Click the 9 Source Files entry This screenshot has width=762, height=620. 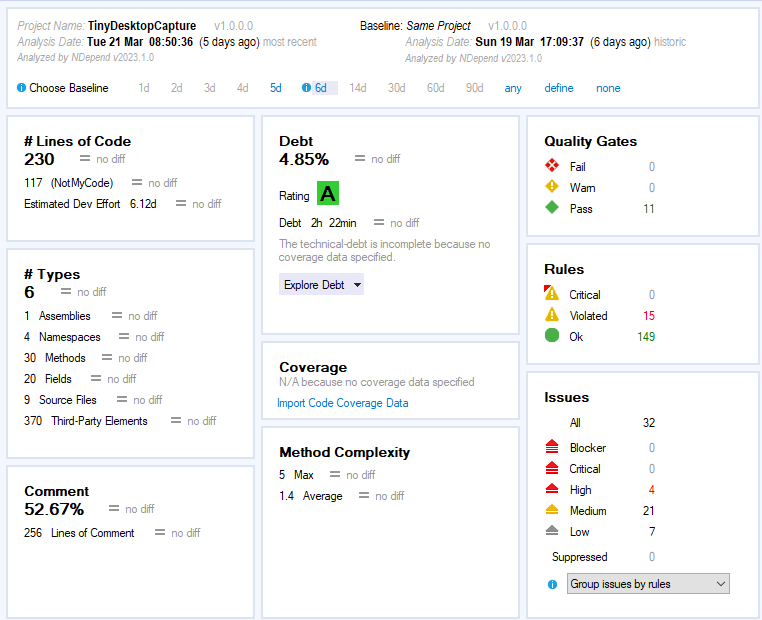pyautogui.click(x=60, y=400)
